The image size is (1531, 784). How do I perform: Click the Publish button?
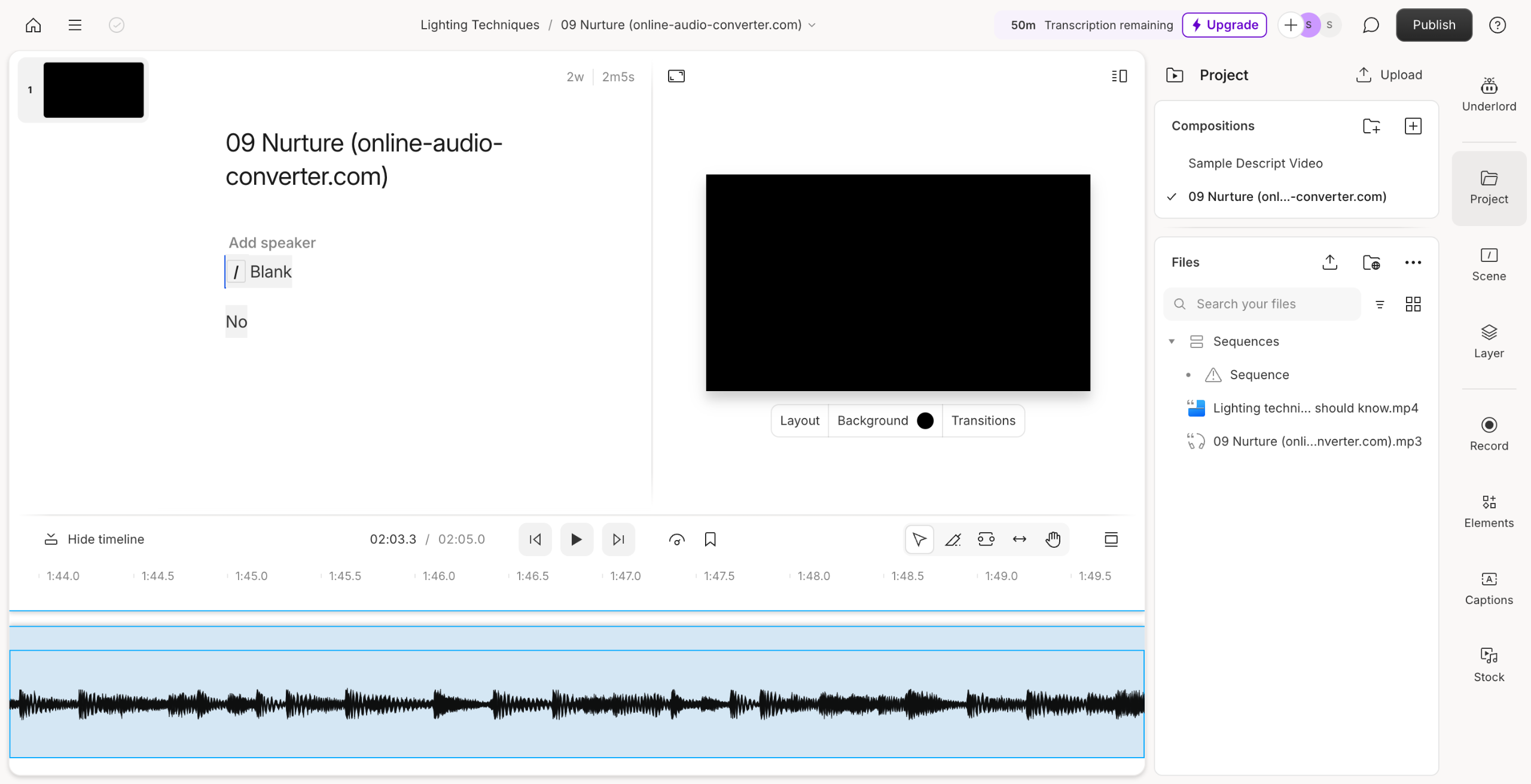point(1434,25)
